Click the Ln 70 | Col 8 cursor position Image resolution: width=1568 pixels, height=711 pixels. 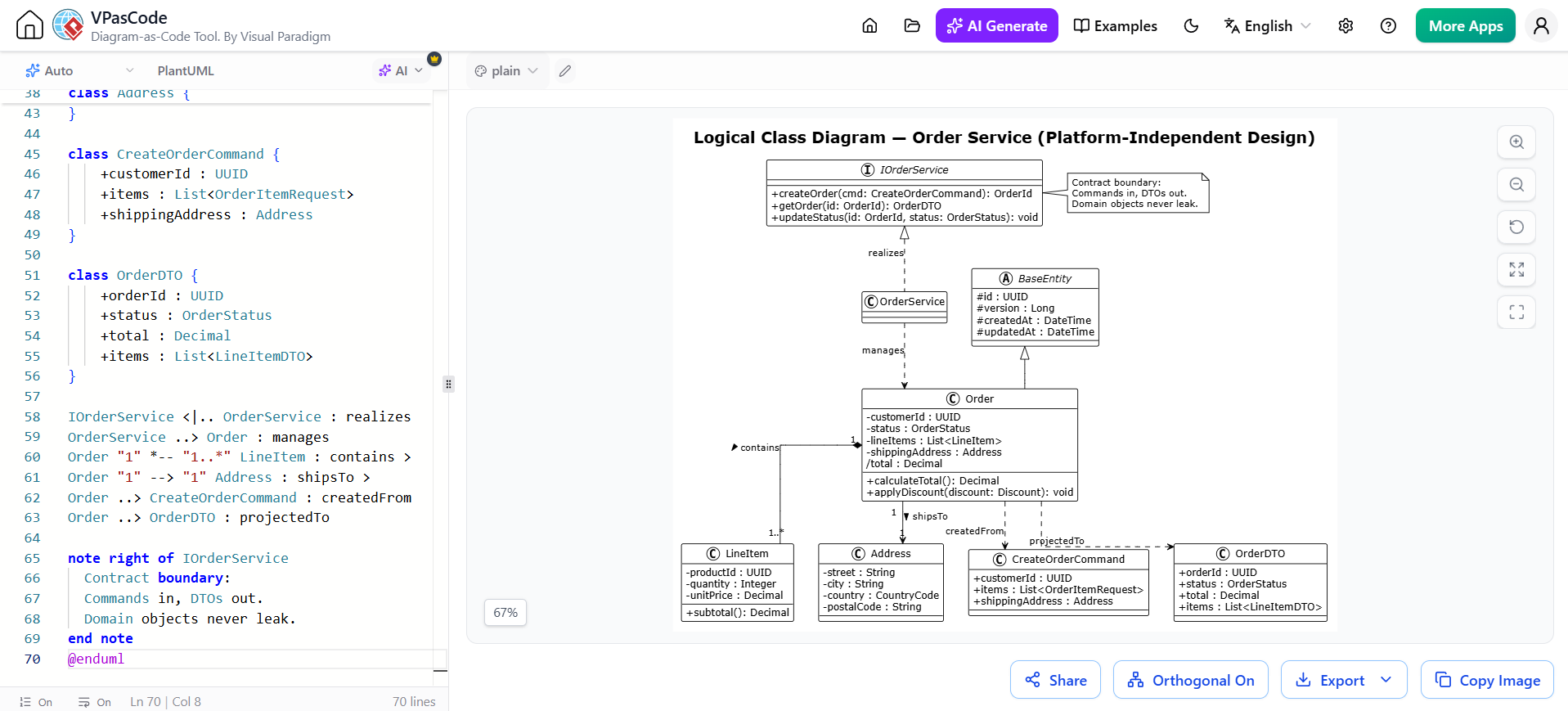coord(165,702)
